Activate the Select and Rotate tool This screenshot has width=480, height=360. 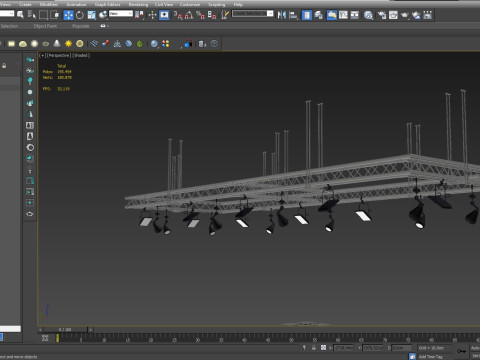coord(80,15)
